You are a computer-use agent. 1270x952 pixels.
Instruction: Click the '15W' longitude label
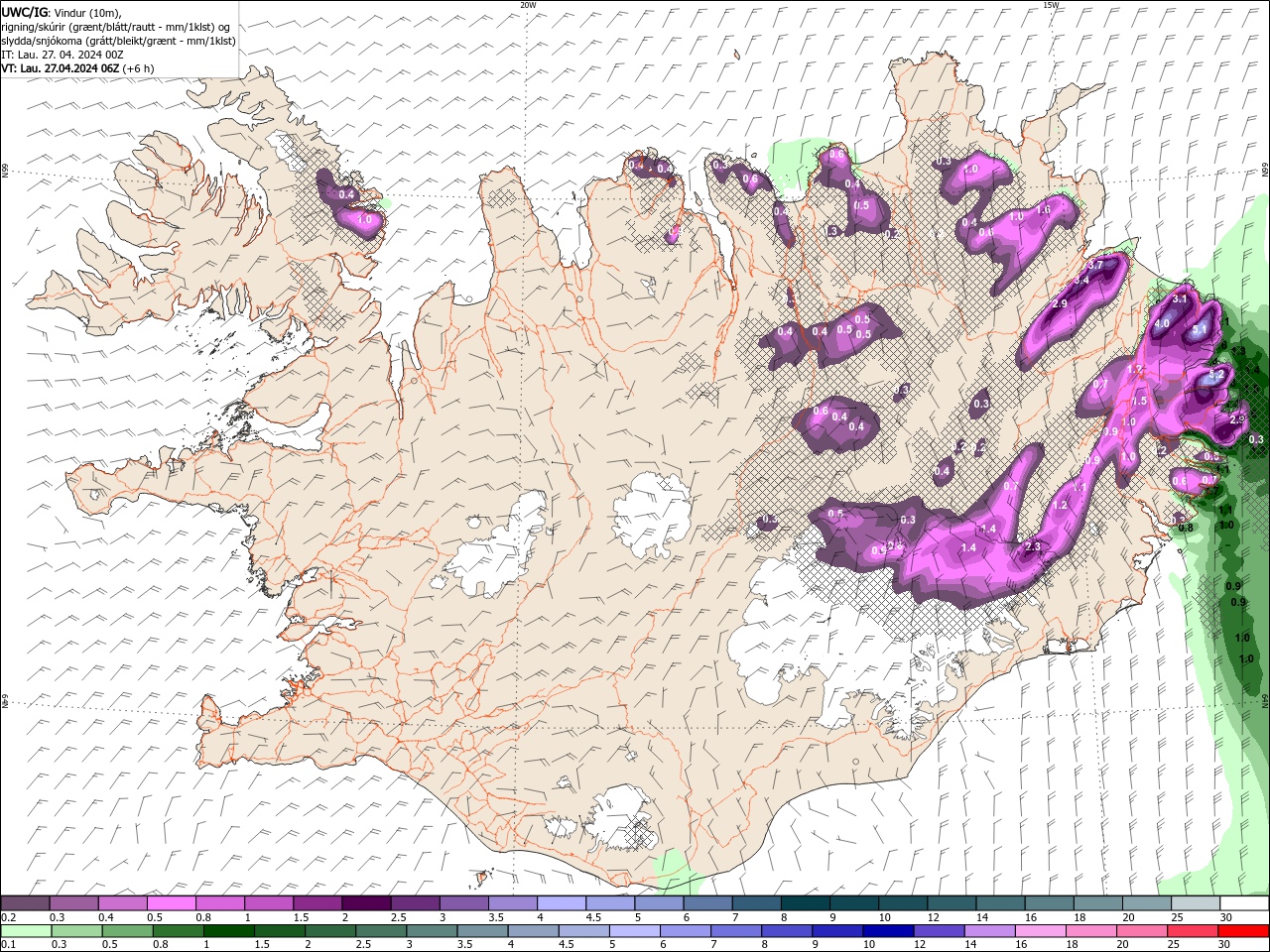click(1051, 5)
